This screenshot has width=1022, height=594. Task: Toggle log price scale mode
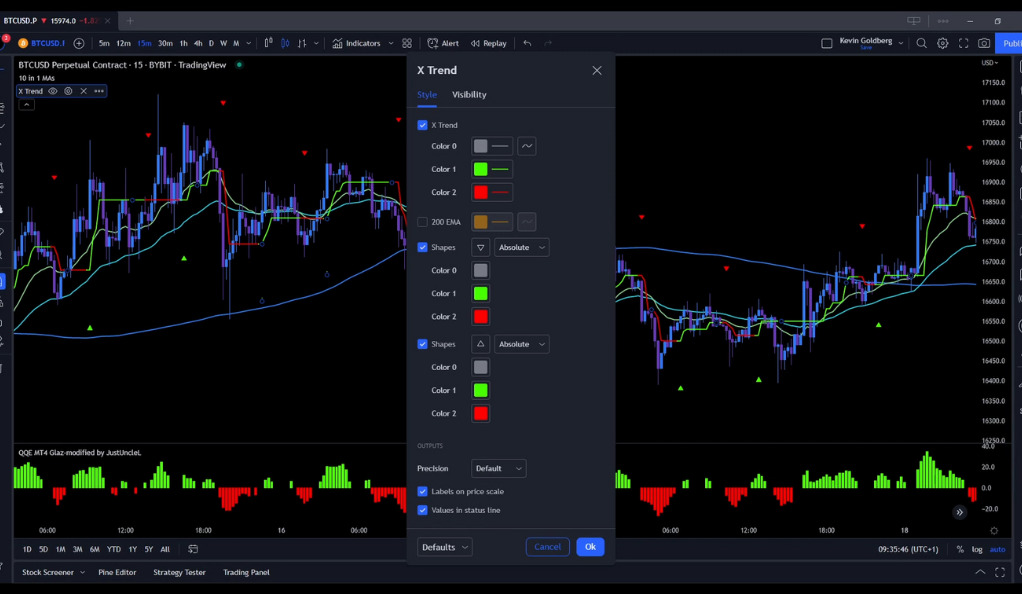pyautogui.click(x=977, y=550)
